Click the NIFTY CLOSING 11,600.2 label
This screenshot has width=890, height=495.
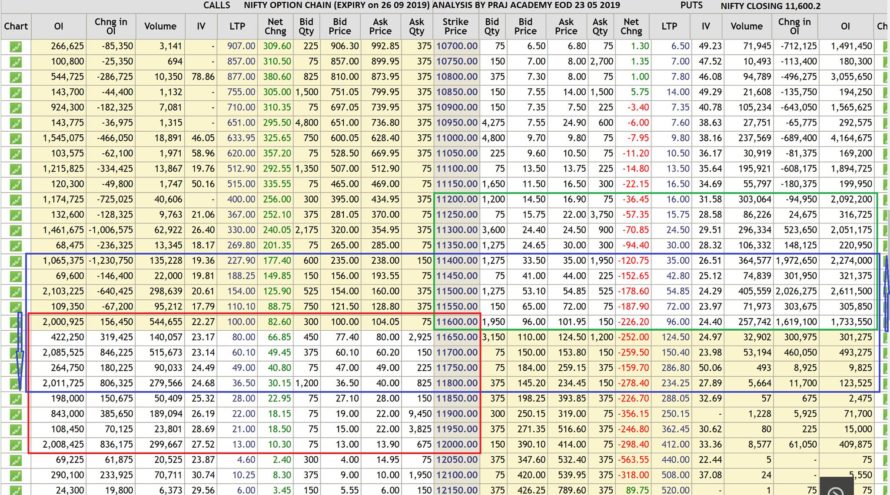coord(771,6)
